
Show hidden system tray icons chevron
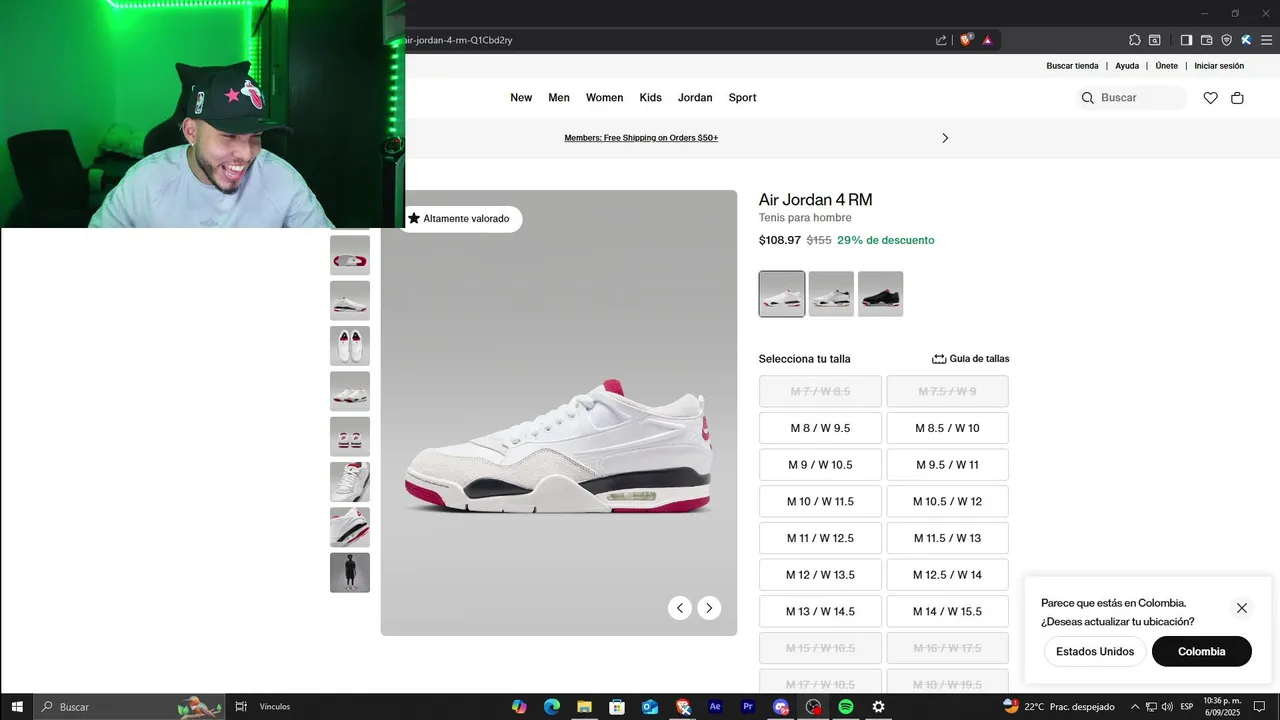(1135, 707)
